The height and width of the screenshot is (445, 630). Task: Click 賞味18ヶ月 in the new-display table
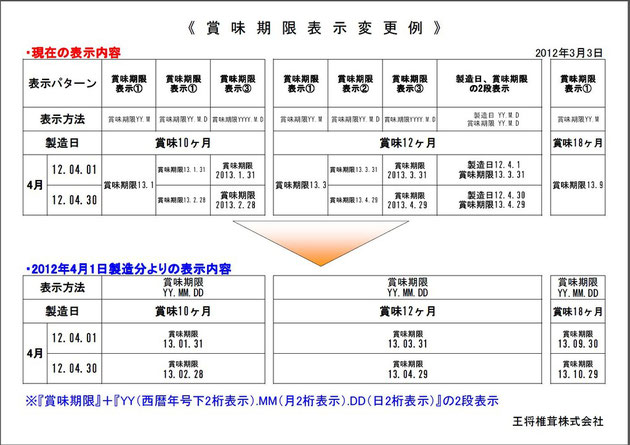[x=578, y=311]
